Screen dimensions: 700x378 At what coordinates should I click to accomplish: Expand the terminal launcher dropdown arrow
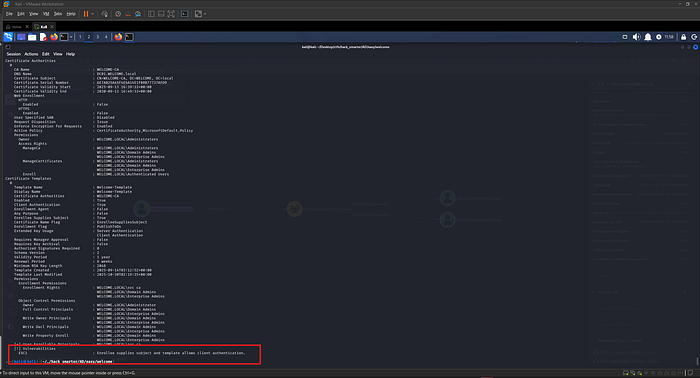tap(71, 37)
